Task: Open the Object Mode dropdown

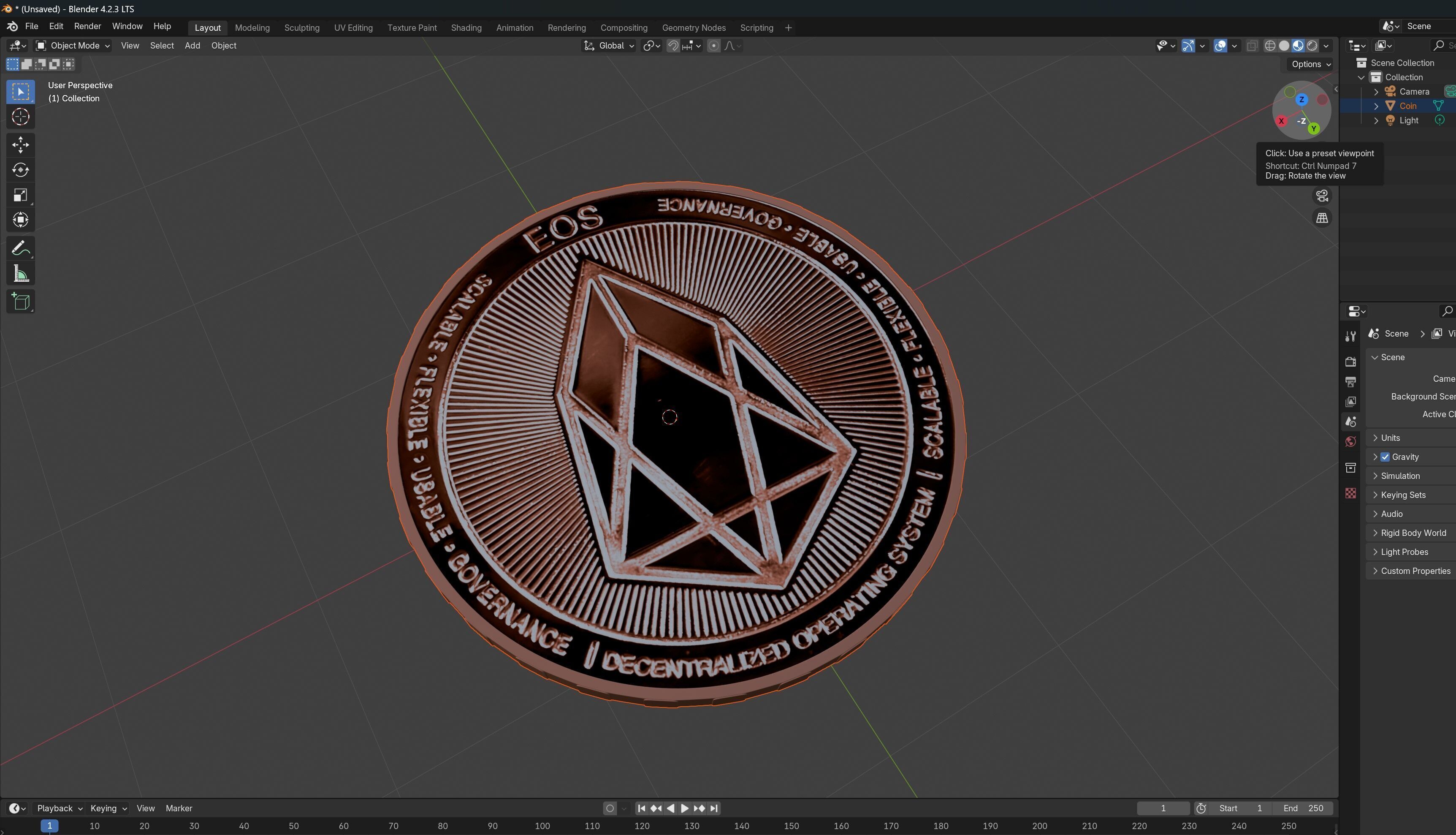Action: (x=72, y=46)
